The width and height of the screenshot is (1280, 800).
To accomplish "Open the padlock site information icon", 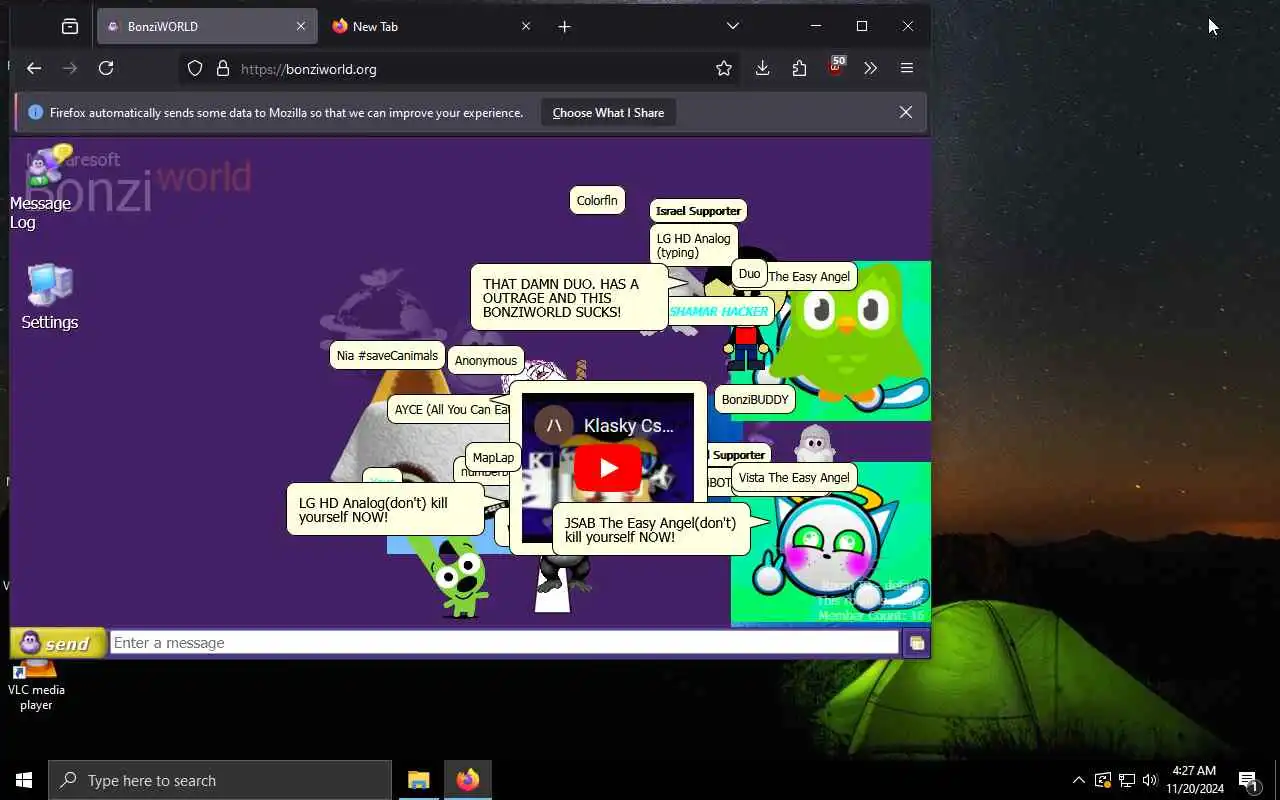I will pyautogui.click(x=223, y=68).
